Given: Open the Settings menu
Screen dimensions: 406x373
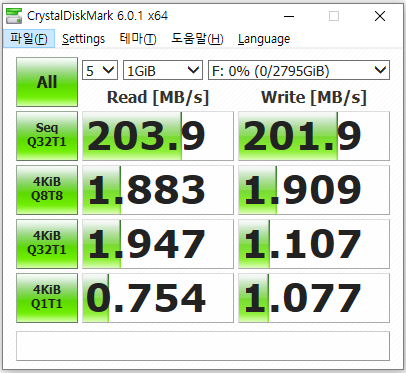Looking at the screenshot, I should tap(83, 39).
